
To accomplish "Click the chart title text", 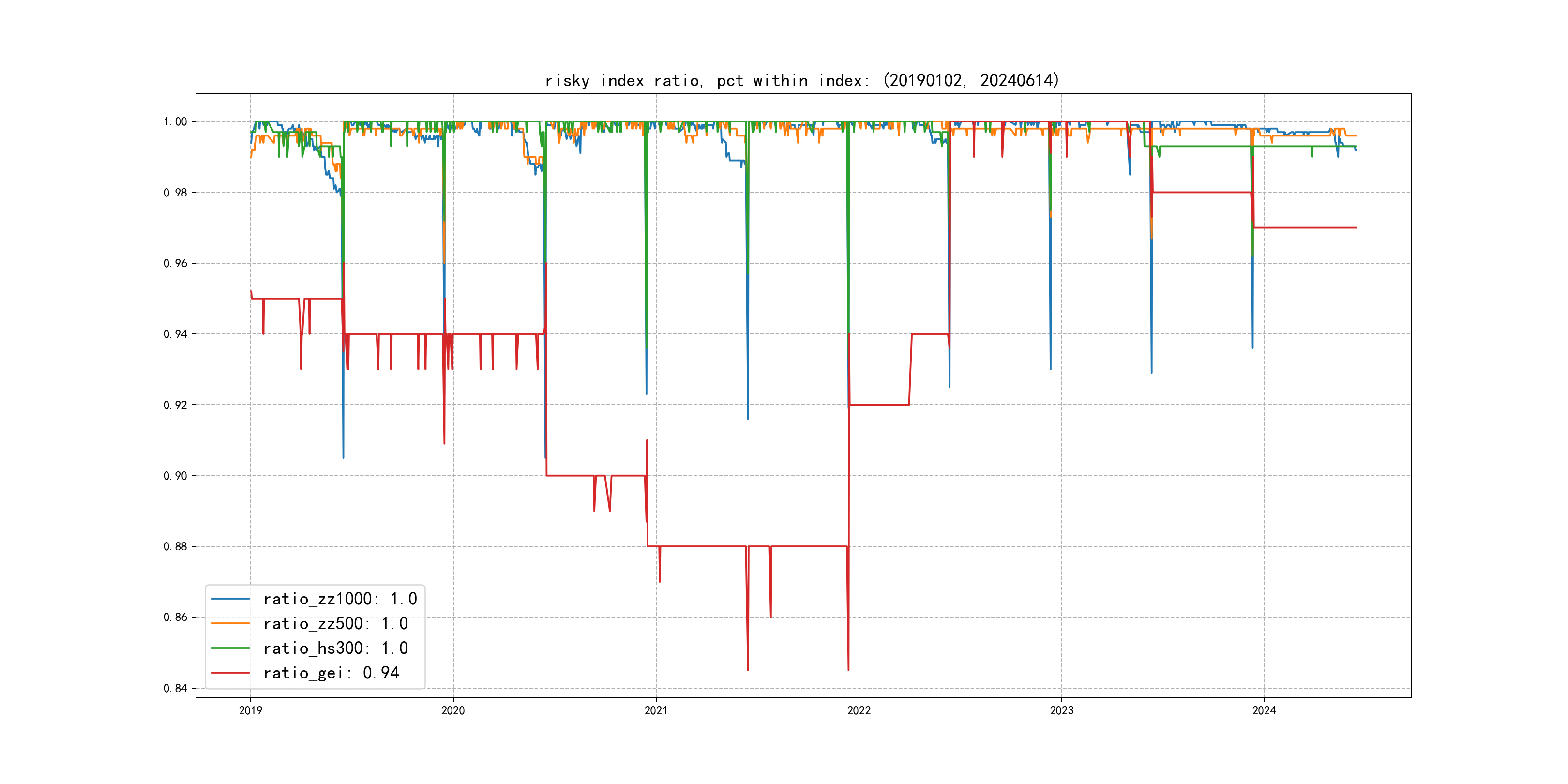I will (x=801, y=80).
